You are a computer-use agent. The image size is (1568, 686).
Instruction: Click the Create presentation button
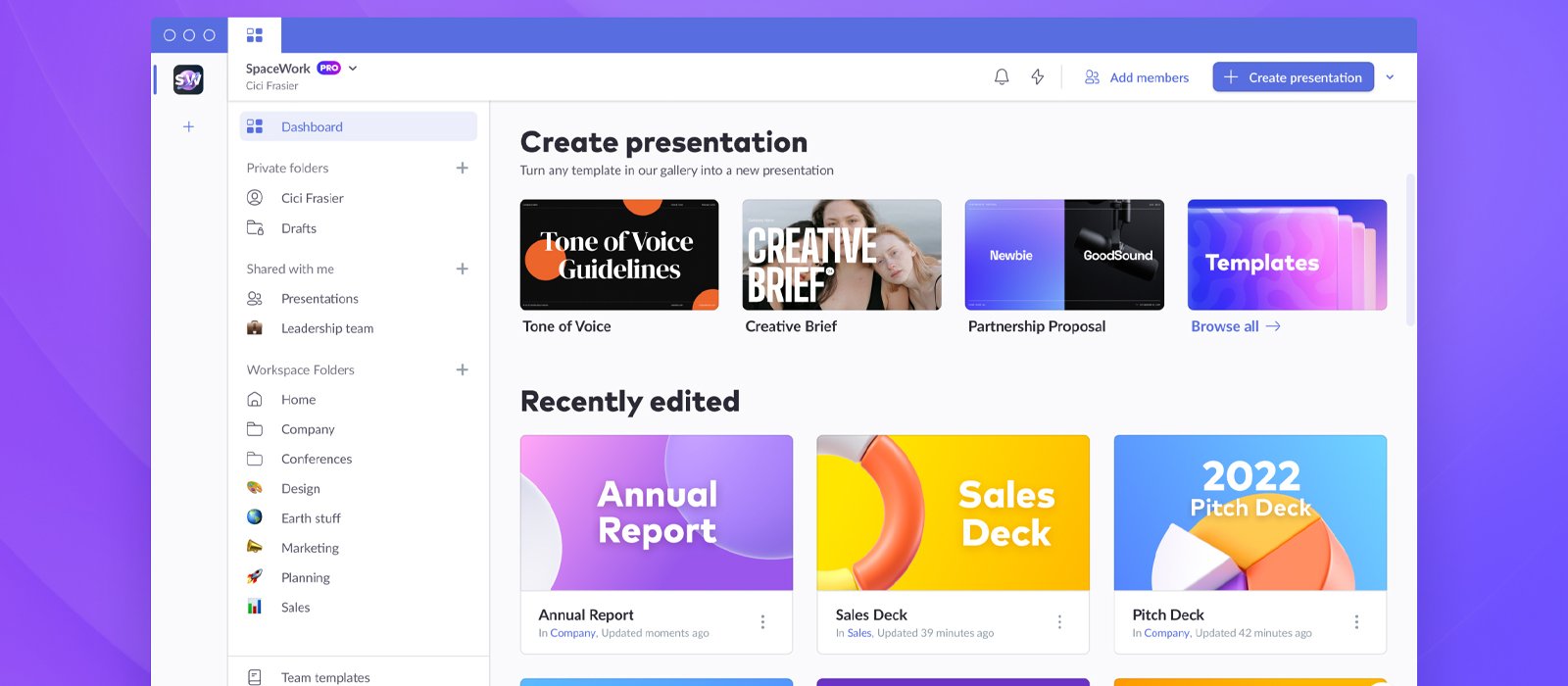(1293, 77)
